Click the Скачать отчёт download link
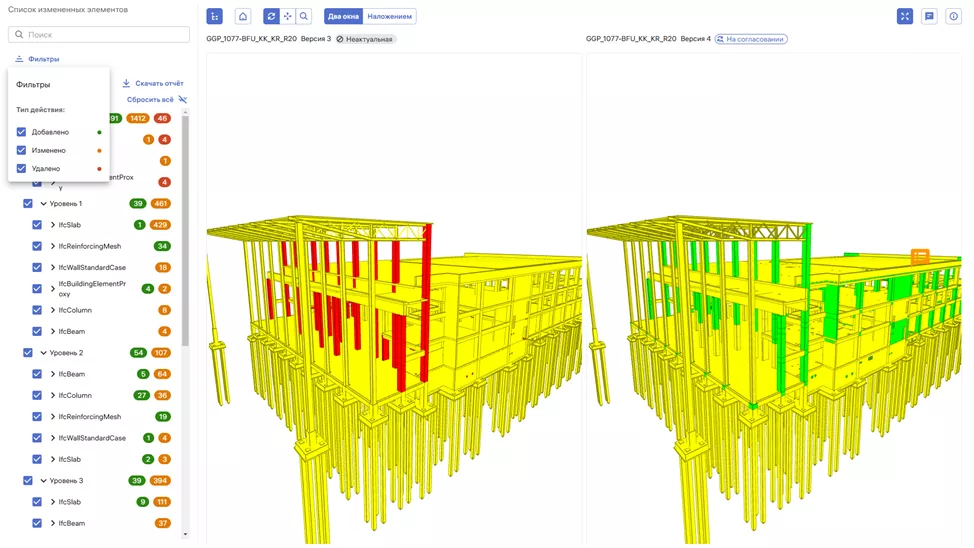 pyautogui.click(x=153, y=83)
